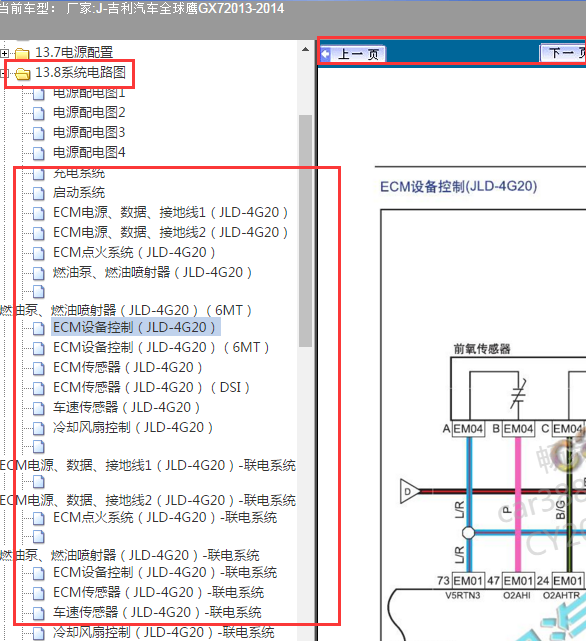The image size is (586, 641).
Task: Click connector D triangle in diagram
Action: point(410,491)
